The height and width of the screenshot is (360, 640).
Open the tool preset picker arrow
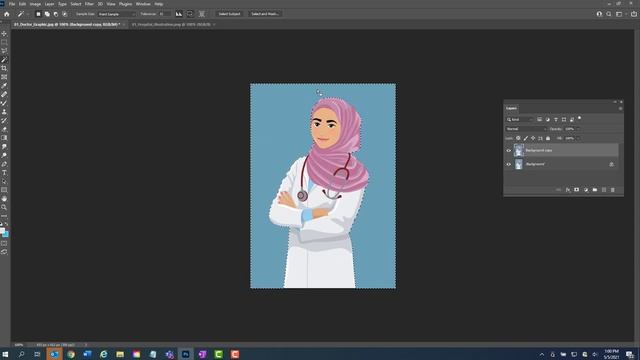pos(27,14)
